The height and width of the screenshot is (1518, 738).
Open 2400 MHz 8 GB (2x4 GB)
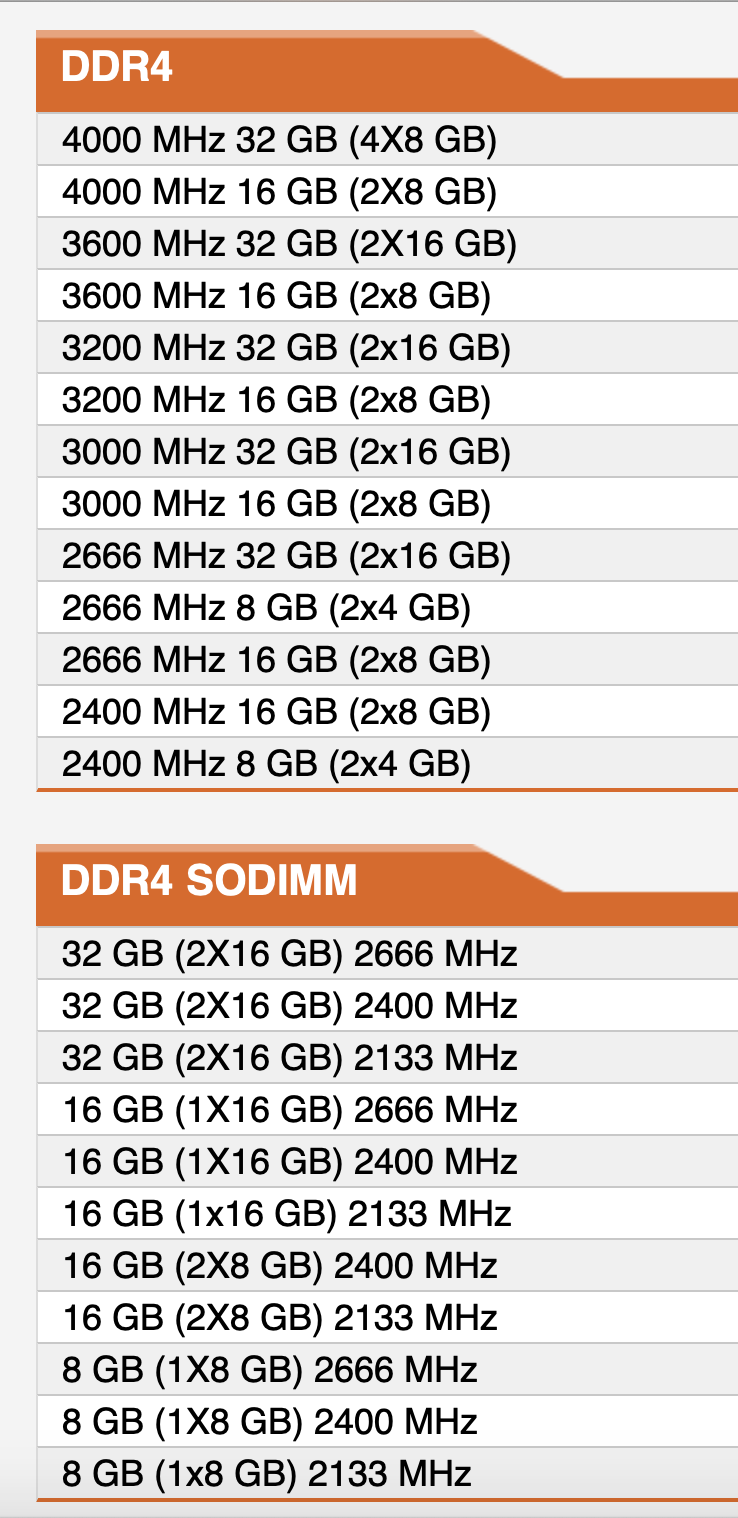pyautogui.click(x=266, y=764)
